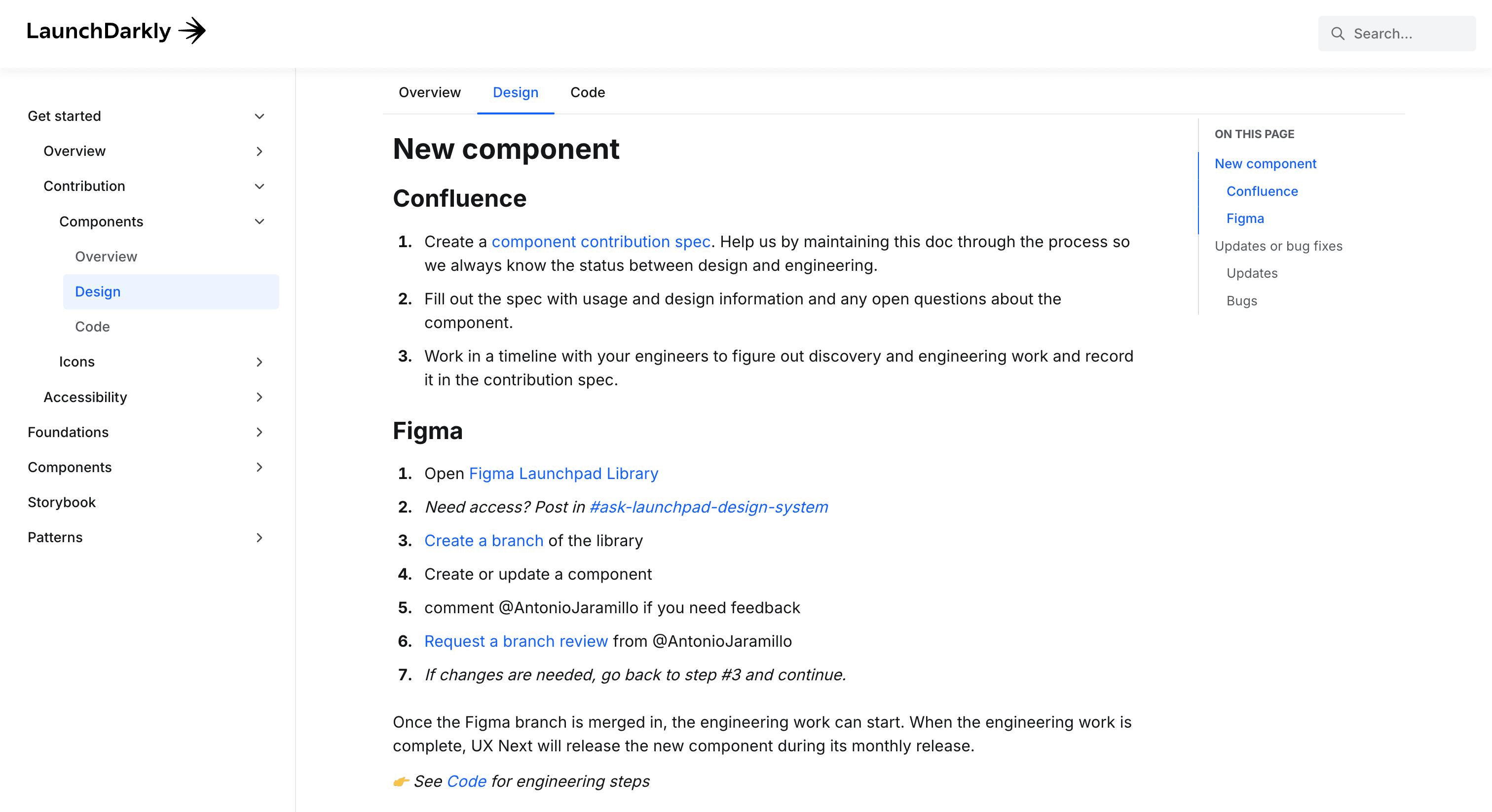This screenshot has width=1492, height=812.
Task: Switch to the Code tab
Action: click(x=587, y=92)
